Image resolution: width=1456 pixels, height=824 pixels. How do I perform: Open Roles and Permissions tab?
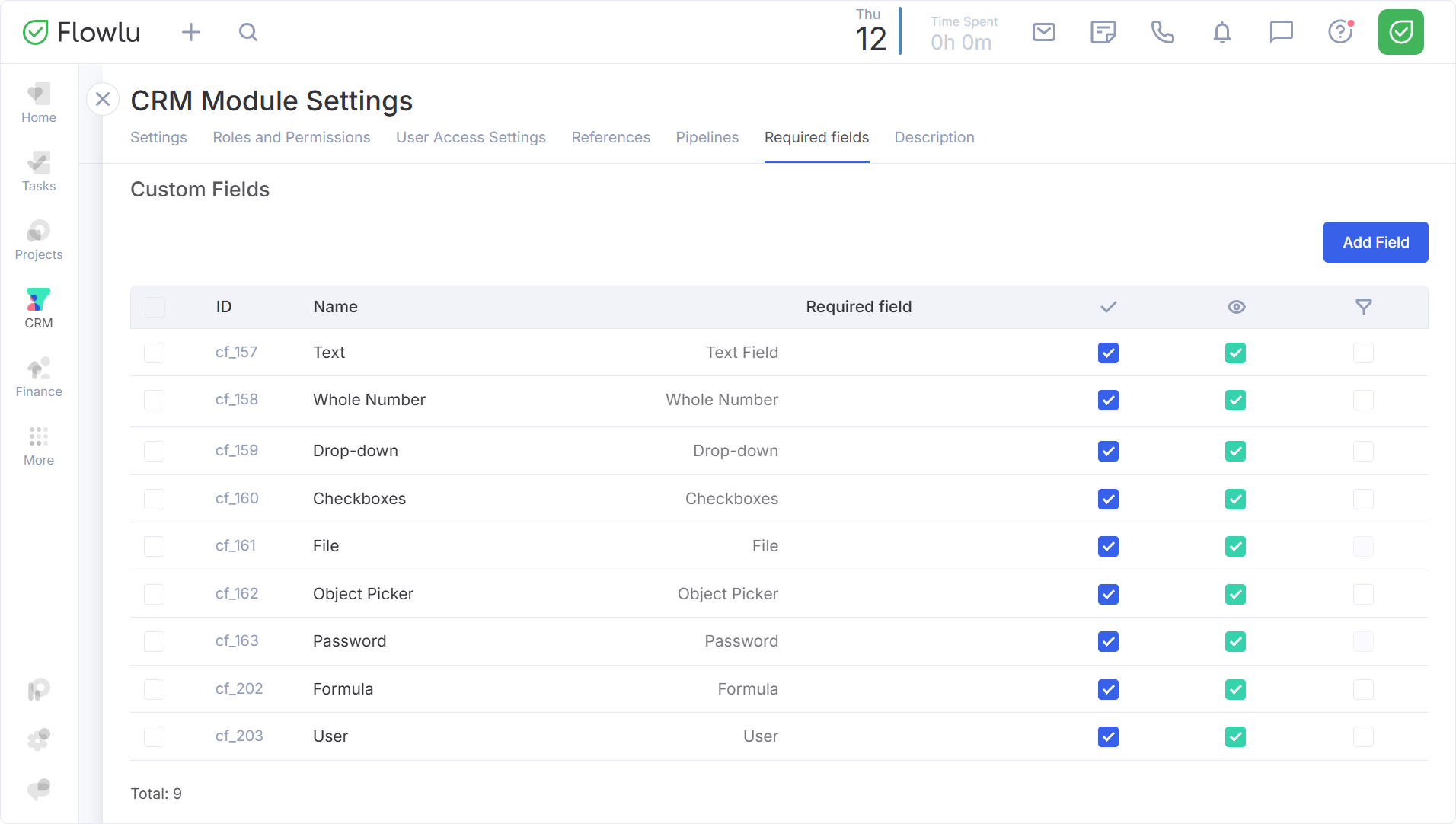[292, 137]
